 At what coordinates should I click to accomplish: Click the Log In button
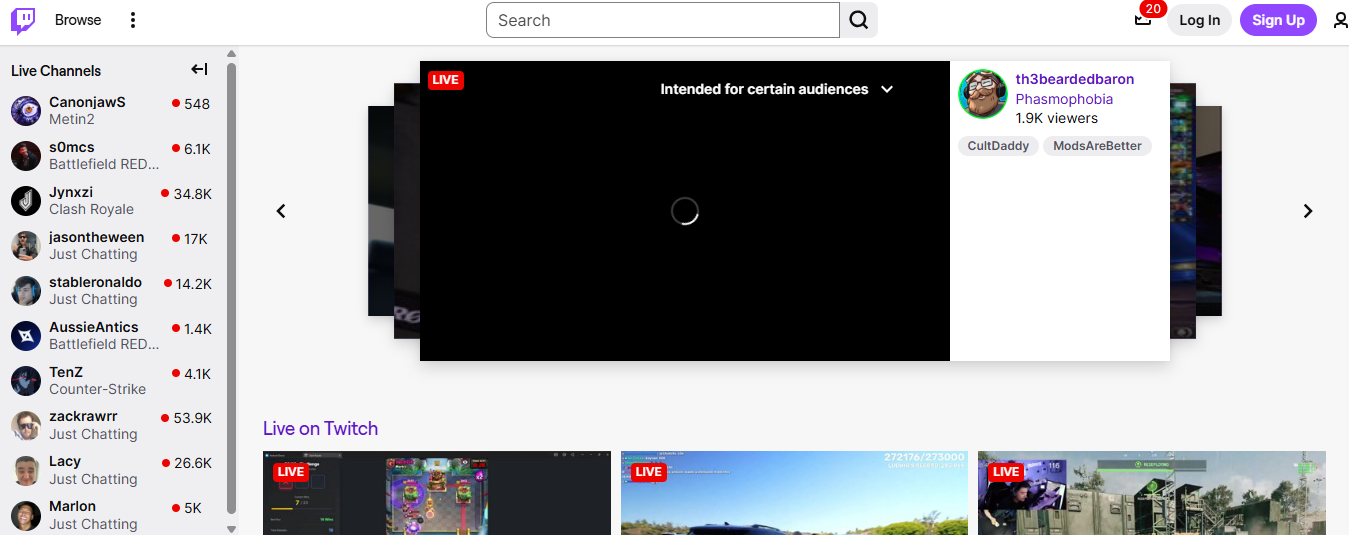1199,20
